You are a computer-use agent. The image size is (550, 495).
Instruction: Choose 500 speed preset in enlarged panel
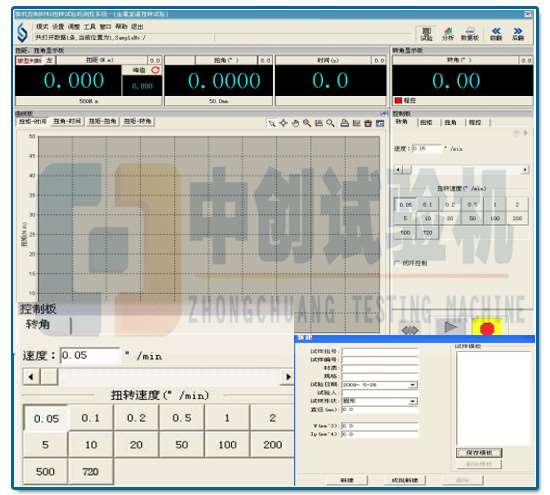tap(45, 471)
